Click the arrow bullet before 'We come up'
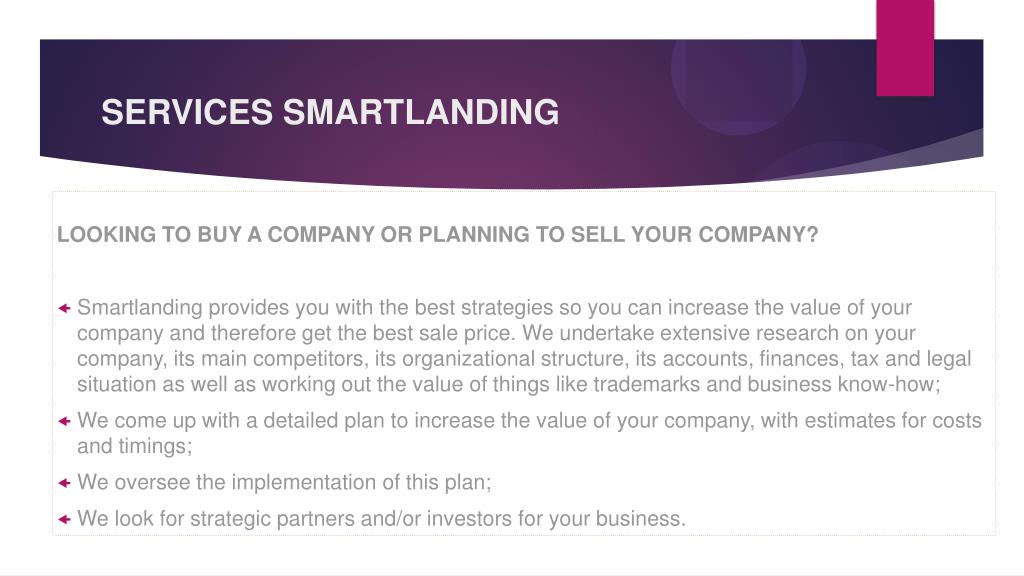Screen dimensions: 1024x576 64,421
